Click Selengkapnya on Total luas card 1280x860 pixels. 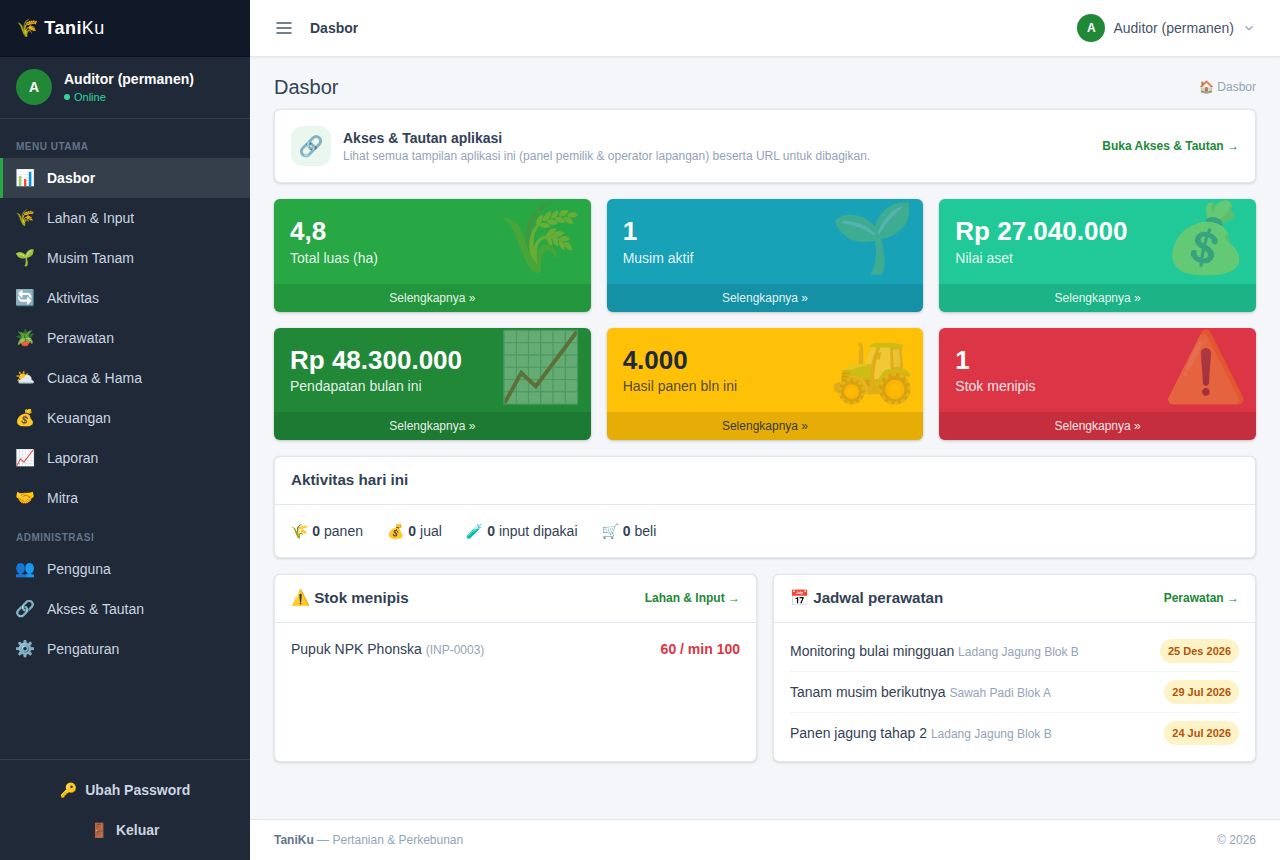[432, 298]
